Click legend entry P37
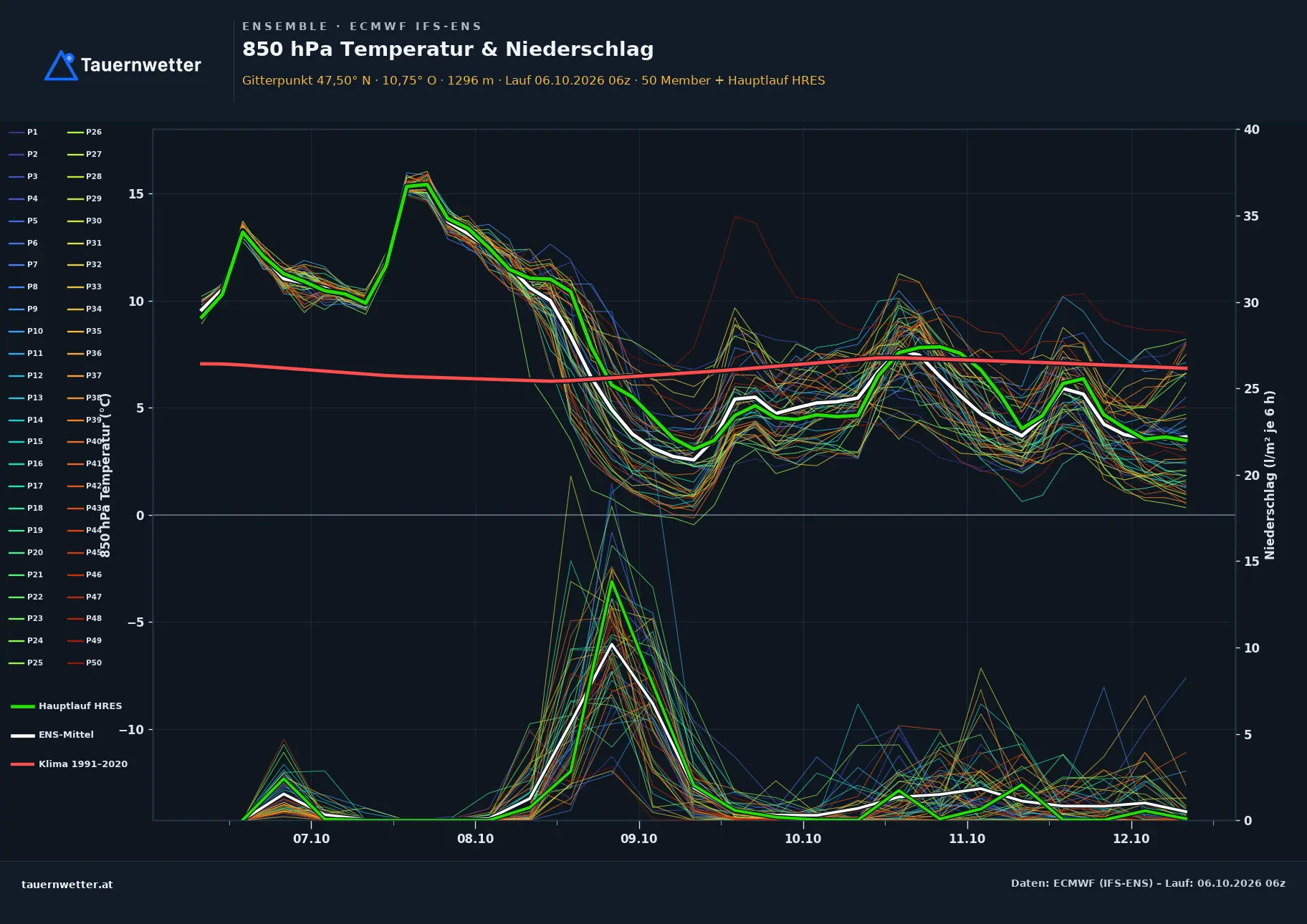The image size is (1307, 924). 85,376
